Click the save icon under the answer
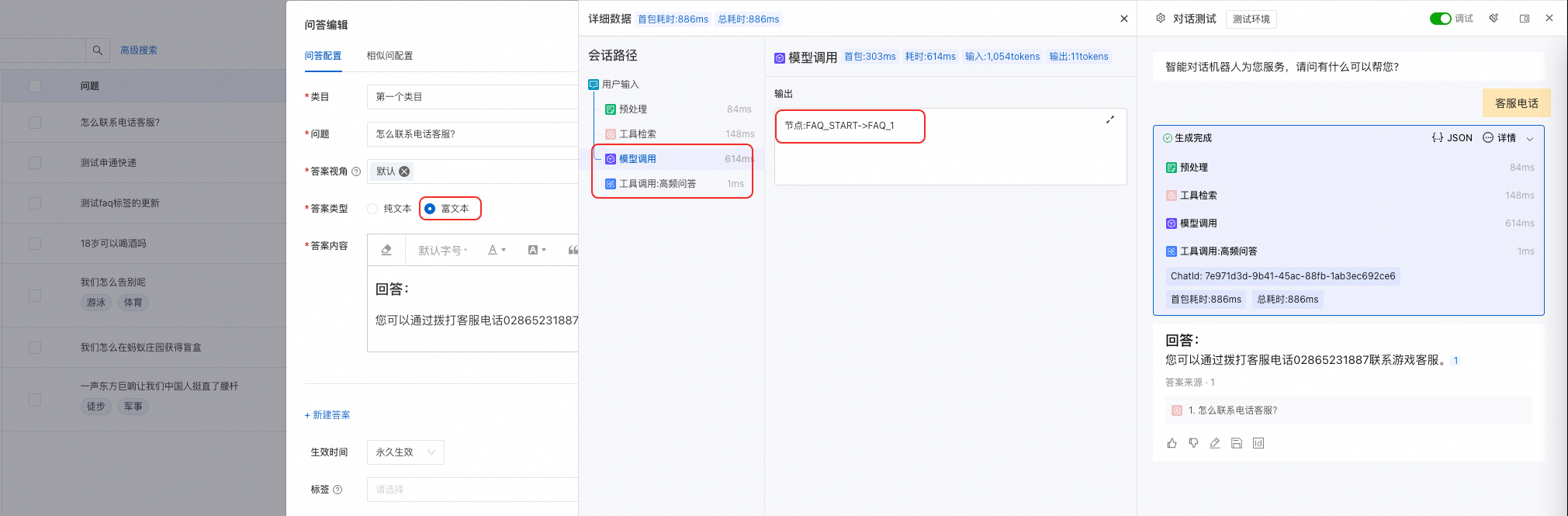 click(x=1237, y=443)
